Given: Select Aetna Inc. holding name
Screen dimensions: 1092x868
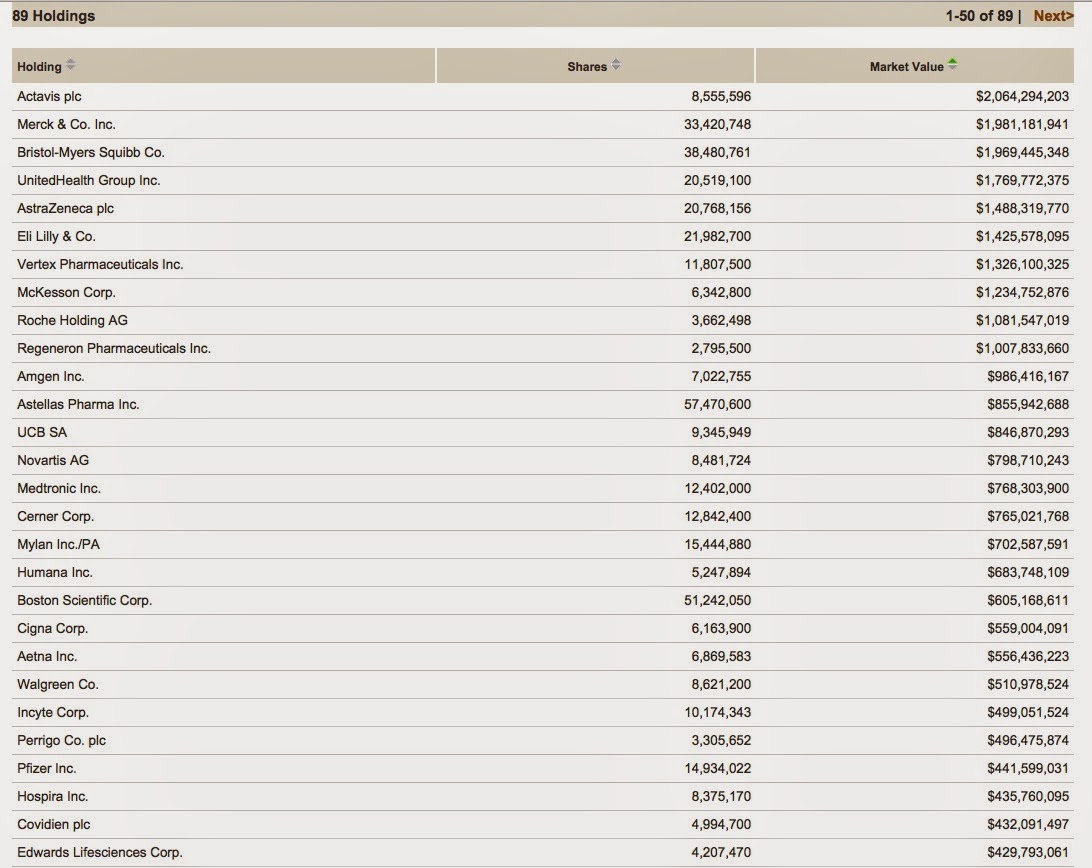Looking at the screenshot, I should point(47,656).
